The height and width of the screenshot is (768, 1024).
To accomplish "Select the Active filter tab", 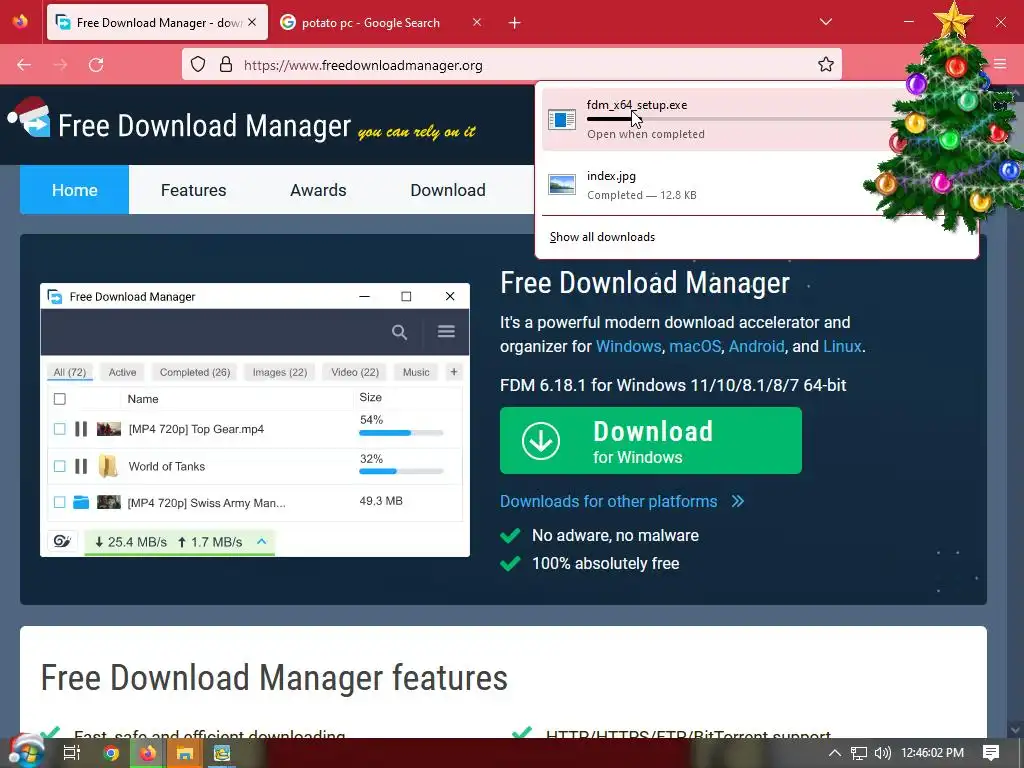I will point(122,372).
